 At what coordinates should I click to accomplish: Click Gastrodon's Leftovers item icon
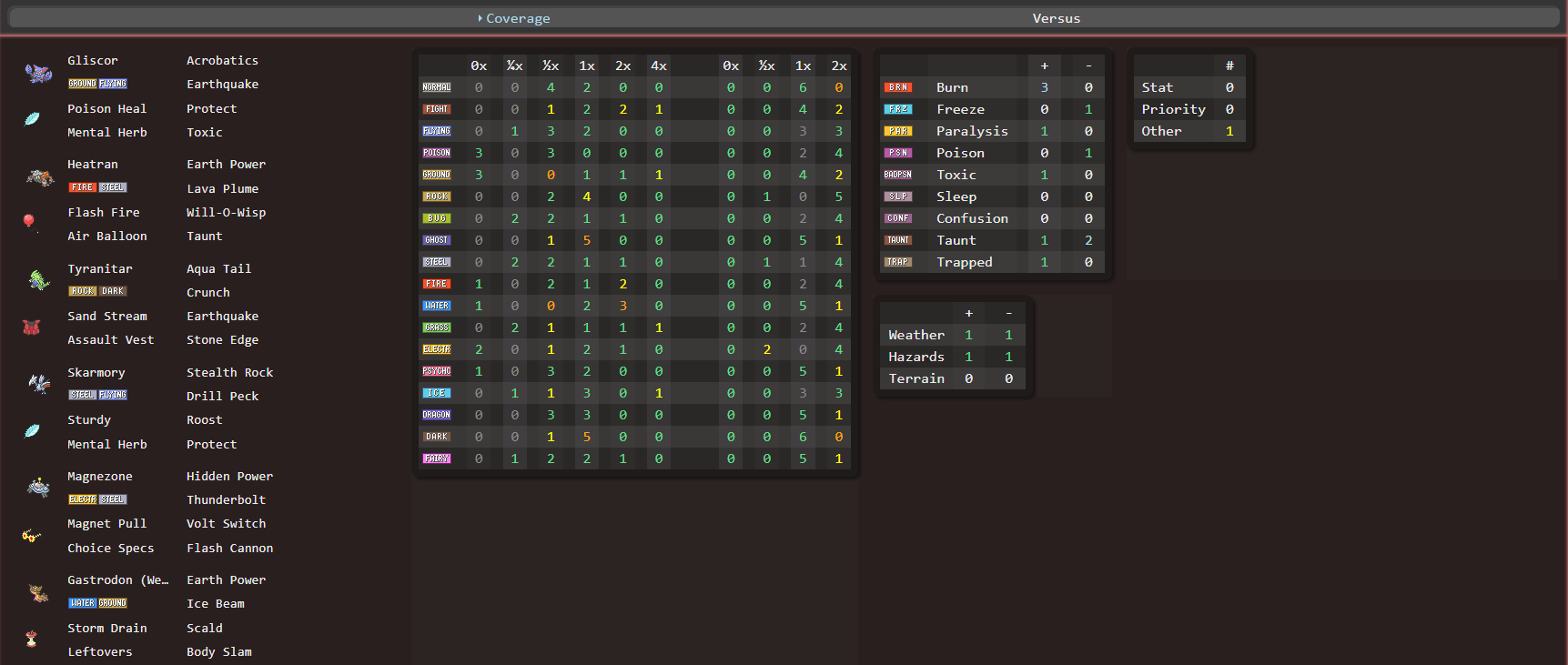[31, 639]
